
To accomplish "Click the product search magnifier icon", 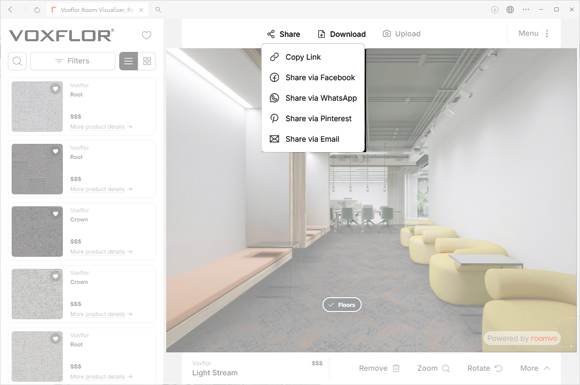I will 17,61.
